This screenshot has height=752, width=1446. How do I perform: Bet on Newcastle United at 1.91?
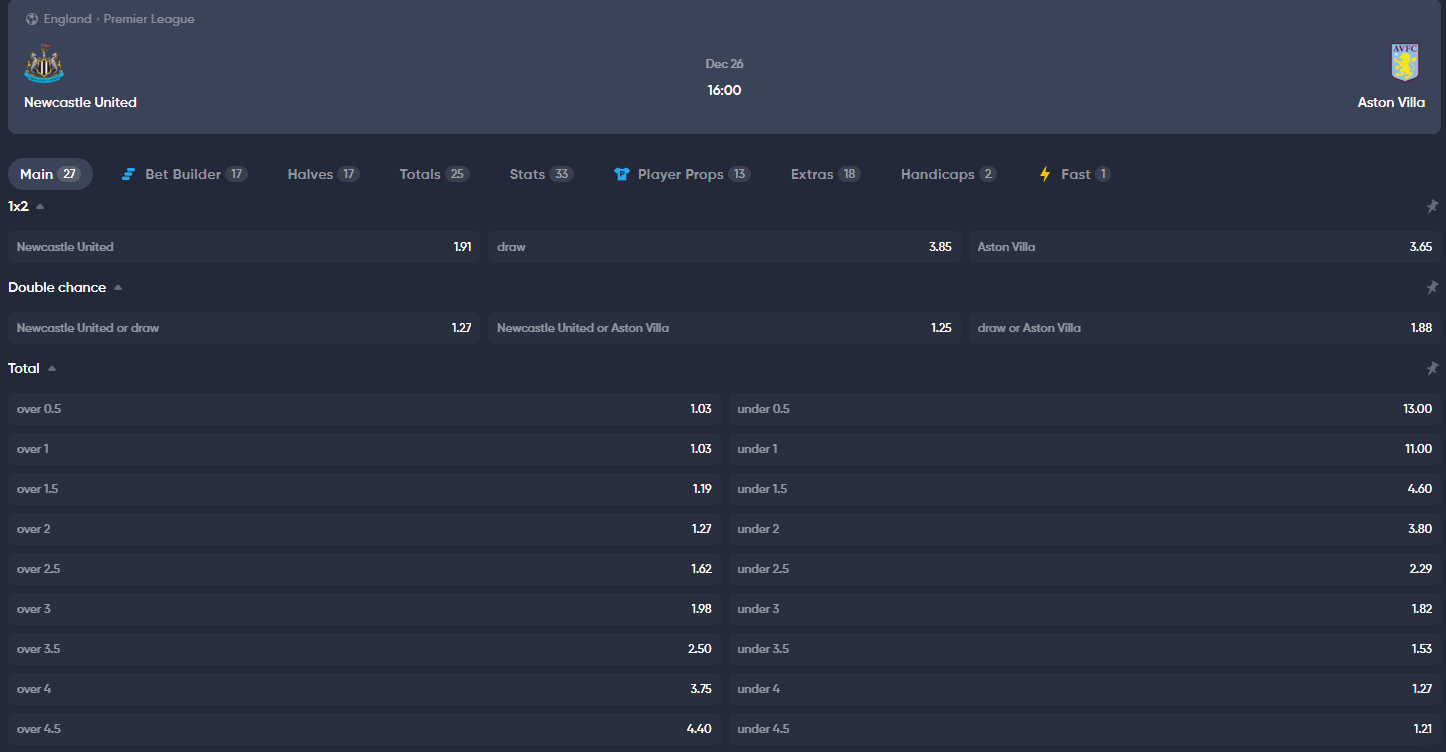[x=244, y=247]
